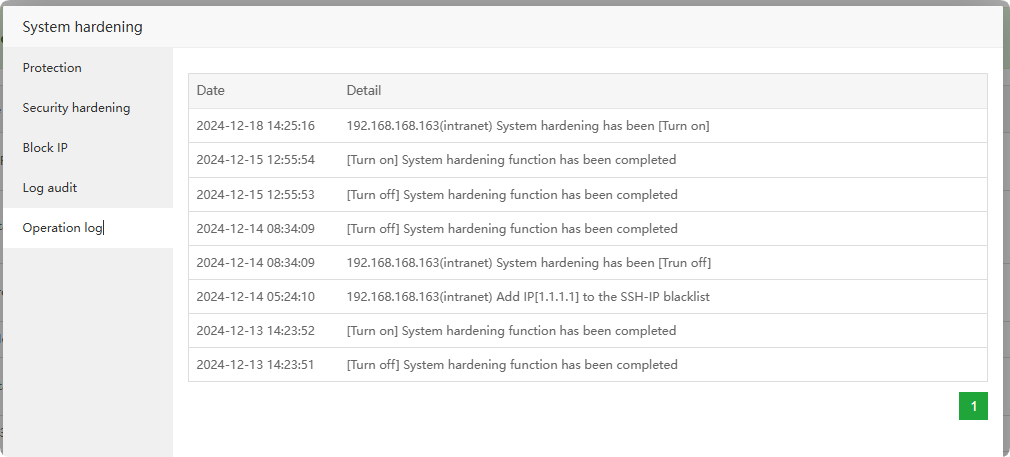Click the [Turn off] completed message at 08:34:09
This screenshot has width=1010, height=457.
tap(512, 229)
